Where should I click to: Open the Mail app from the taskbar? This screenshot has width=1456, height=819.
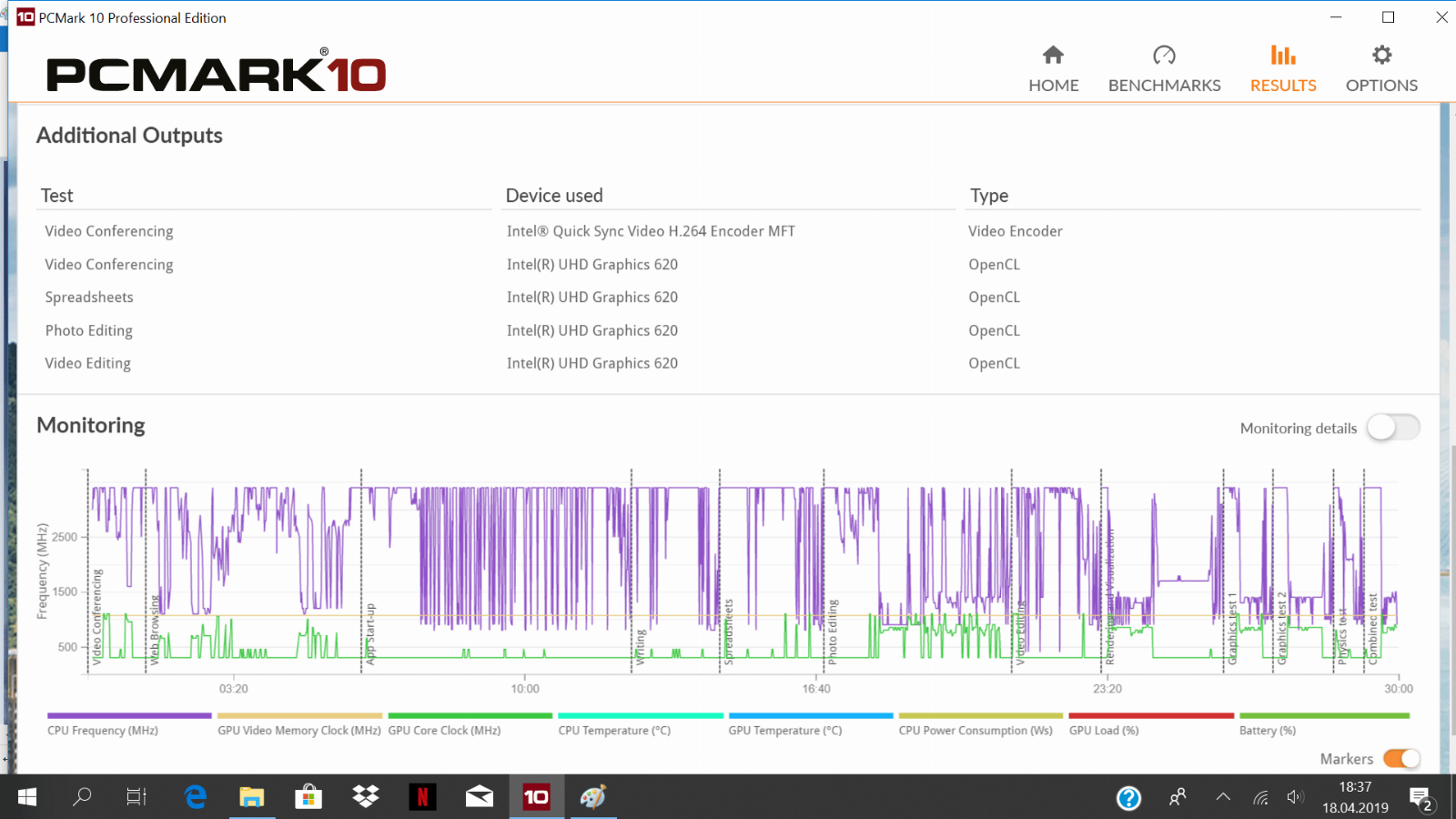point(480,797)
